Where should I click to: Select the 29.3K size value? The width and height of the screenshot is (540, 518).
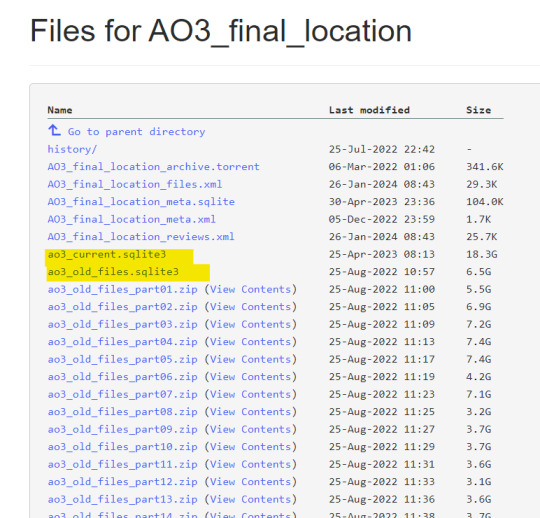[x=482, y=184]
